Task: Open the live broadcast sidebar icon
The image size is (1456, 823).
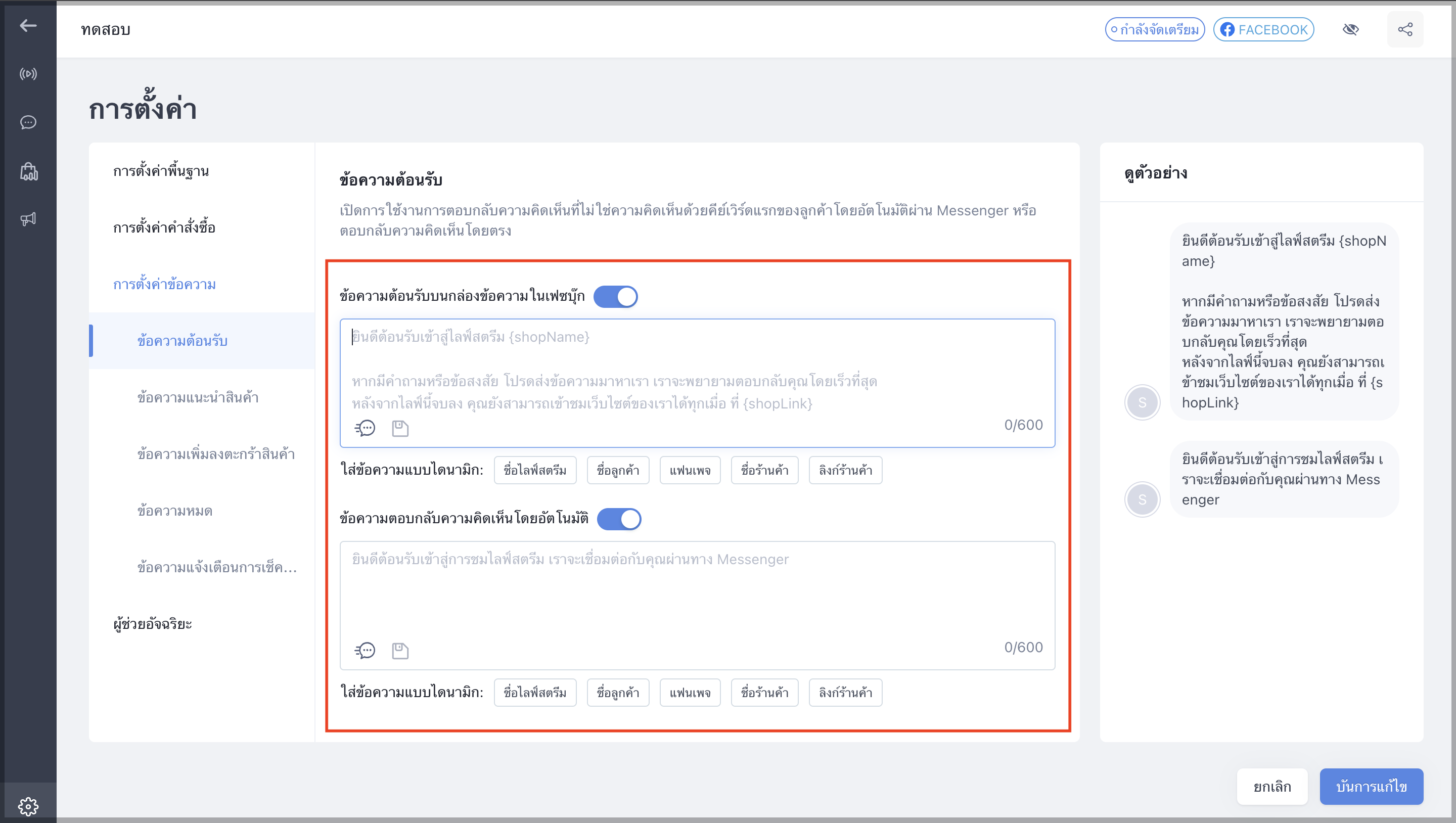Action: point(28,74)
